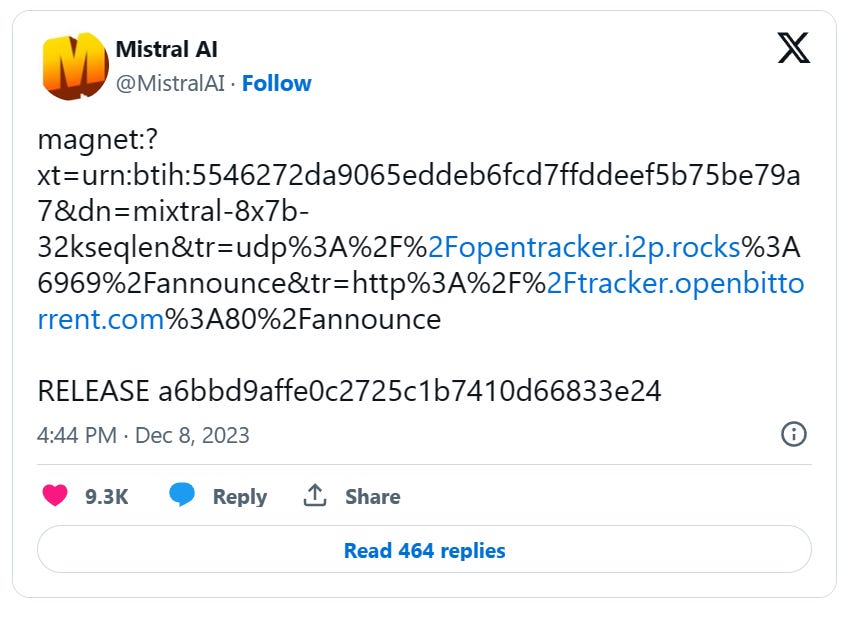The height and width of the screenshot is (619, 850).
Task: Click the pink heart like icon
Action: pos(55,495)
